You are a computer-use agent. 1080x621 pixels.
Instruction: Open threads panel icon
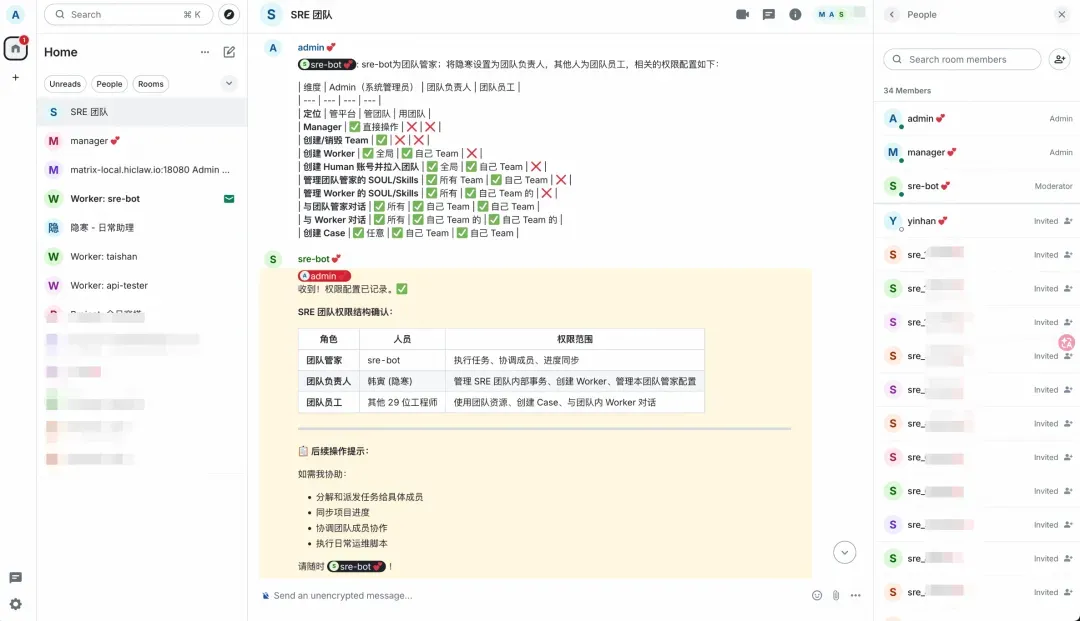(769, 14)
